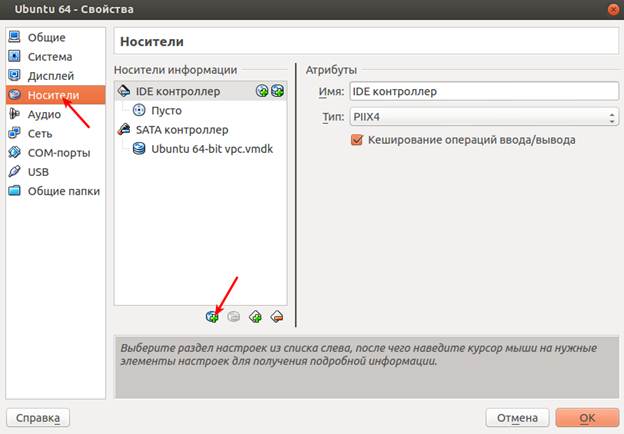Select Ubuntu 64-bit vpc.vmdk disk
Viewport: 624px width, 434px height.
(x=201, y=149)
